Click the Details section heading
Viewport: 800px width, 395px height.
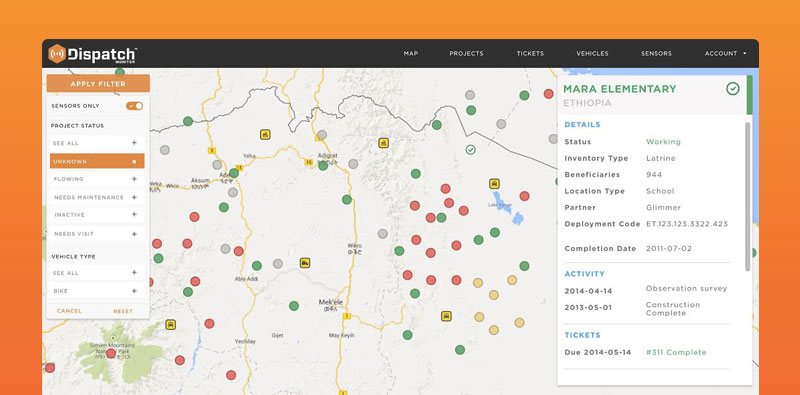[x=582, y=125]
